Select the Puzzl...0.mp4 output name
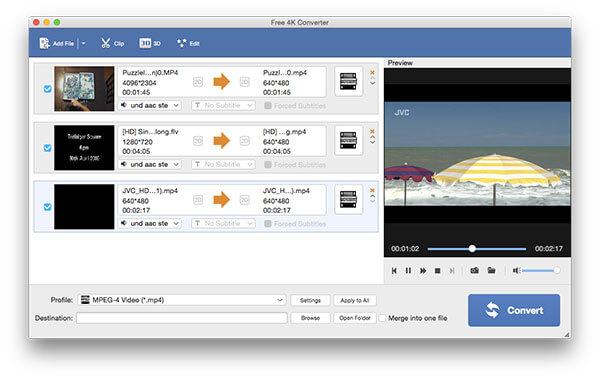The image size is (600, 380). click(285, 73)
